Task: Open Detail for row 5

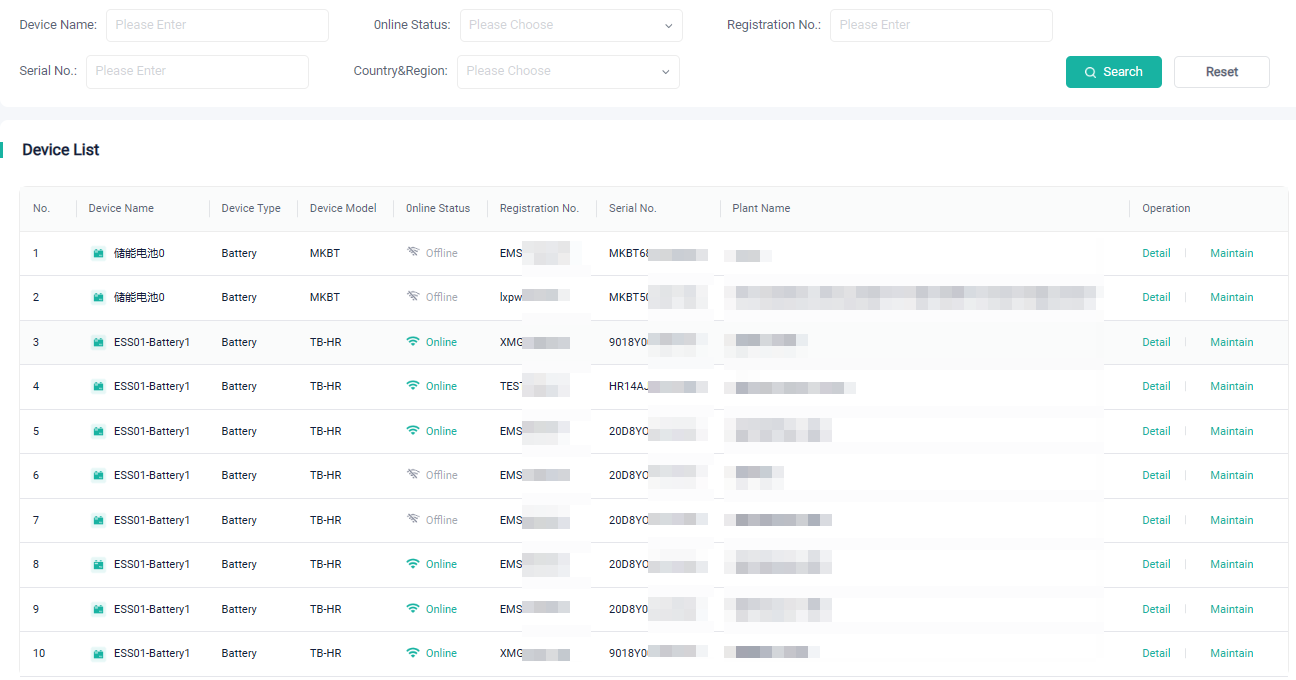Action: (x=1156, y=431)
